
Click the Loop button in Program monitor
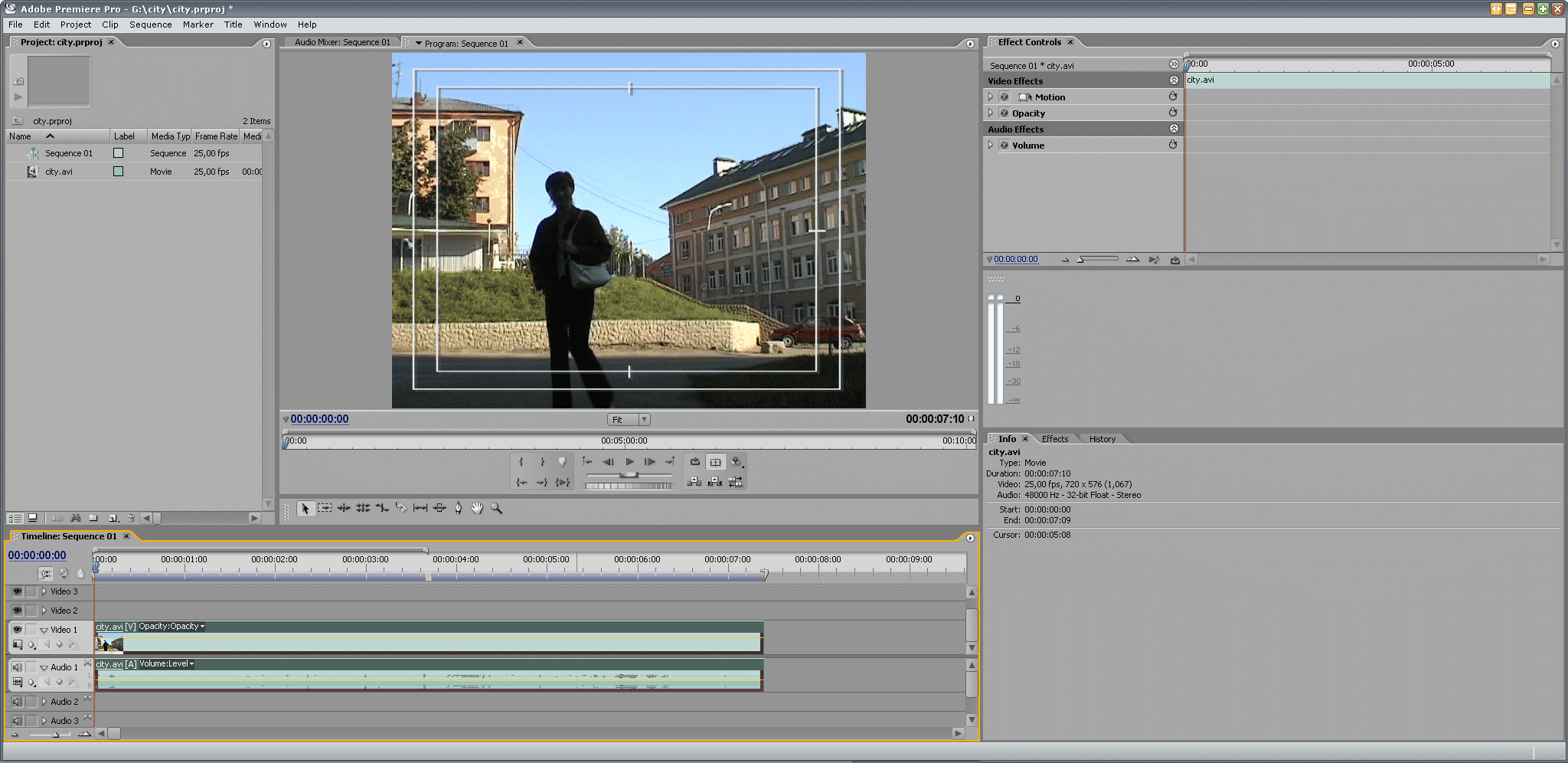click(x=694, y=462)
